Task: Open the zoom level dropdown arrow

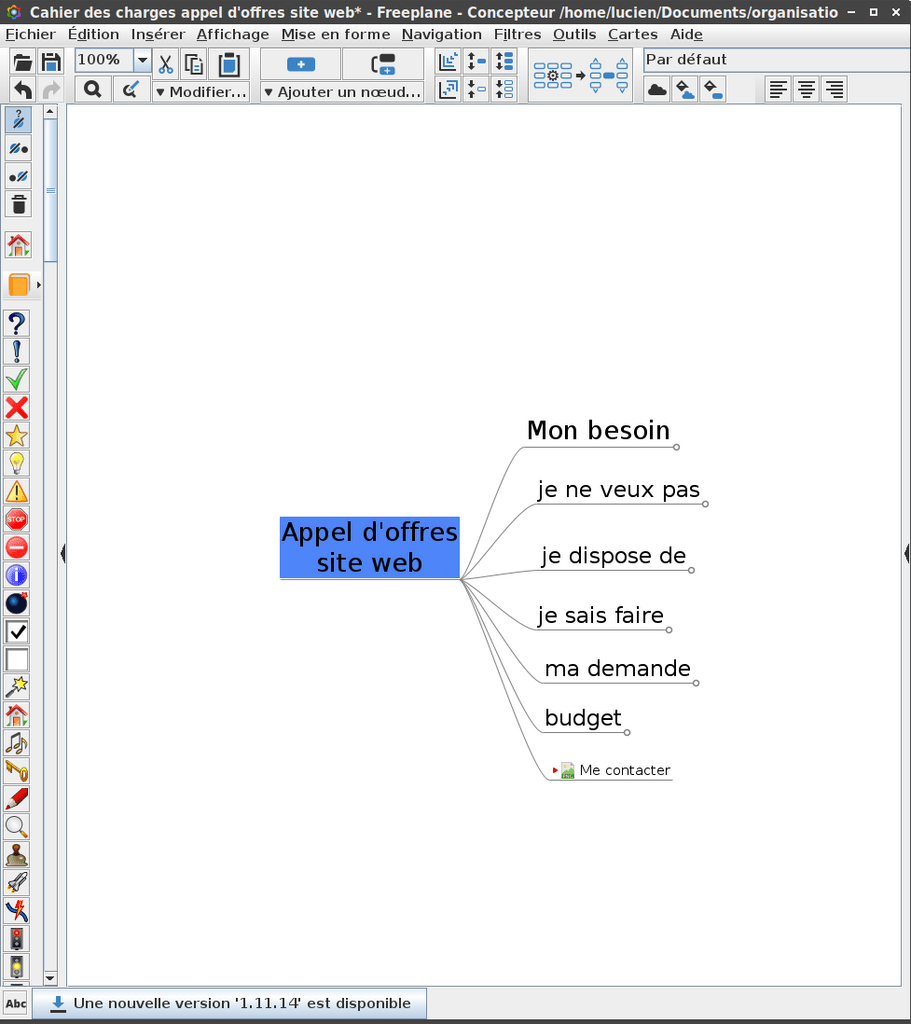Action: click(142, 61)
